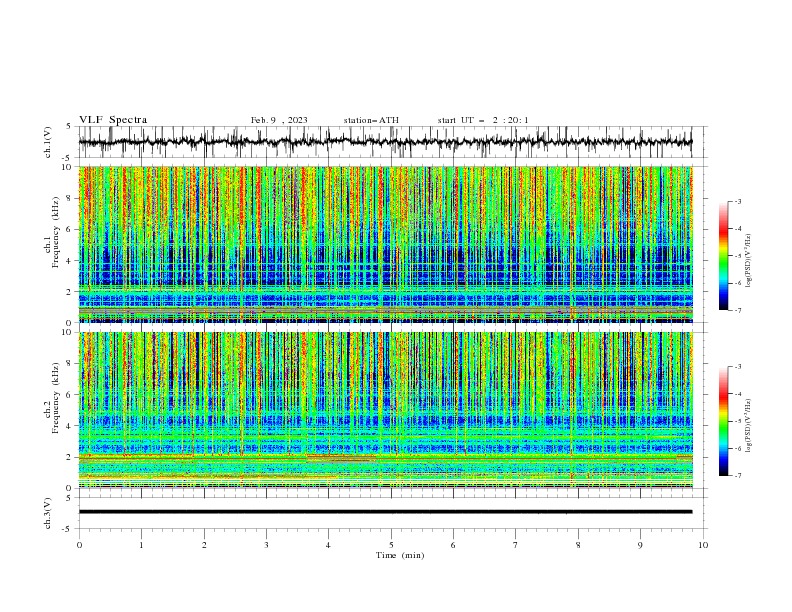Click time axis tick label "10" at right end

(703, 545)
